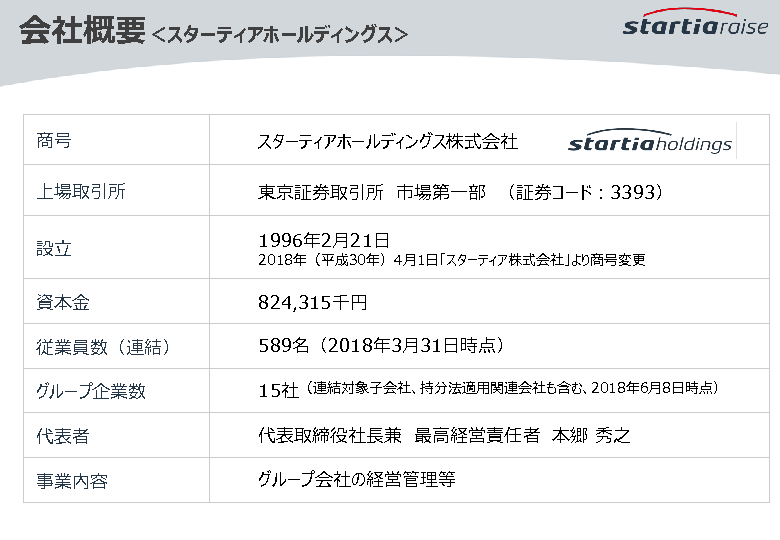
Task: Select the 上場取引所 row label
Action: pos(81,192)
